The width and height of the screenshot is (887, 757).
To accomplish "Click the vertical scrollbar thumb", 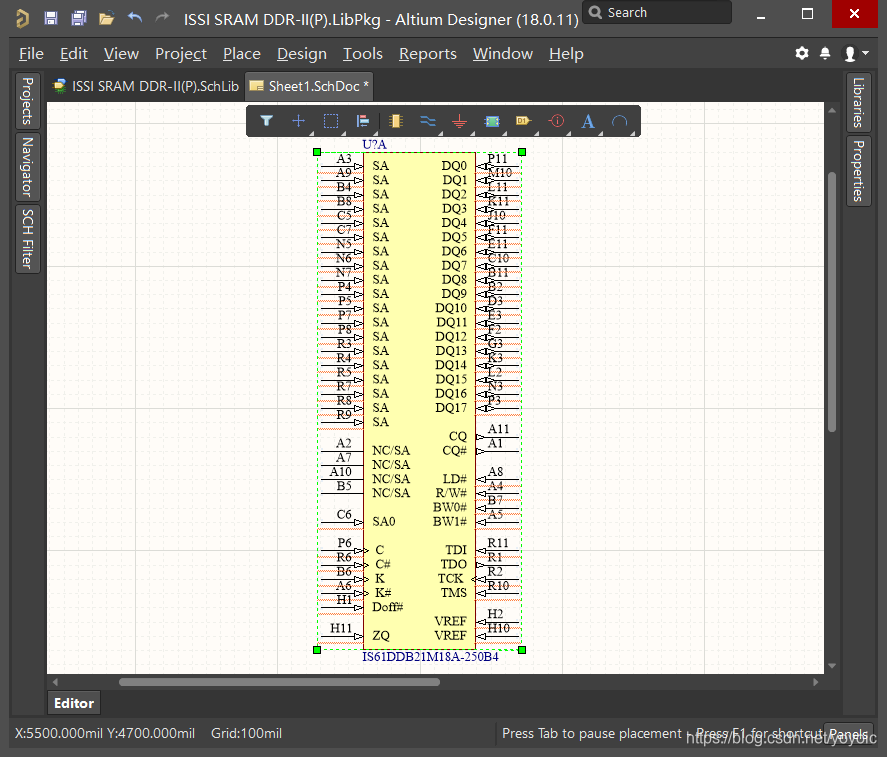I will [x=832, y=302].
